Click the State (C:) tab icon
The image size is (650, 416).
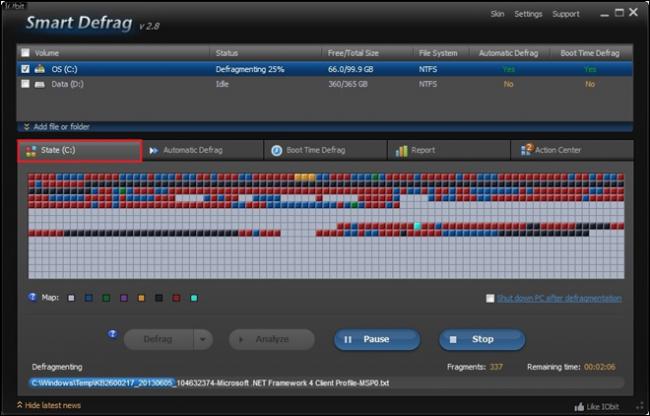[31, 151]
